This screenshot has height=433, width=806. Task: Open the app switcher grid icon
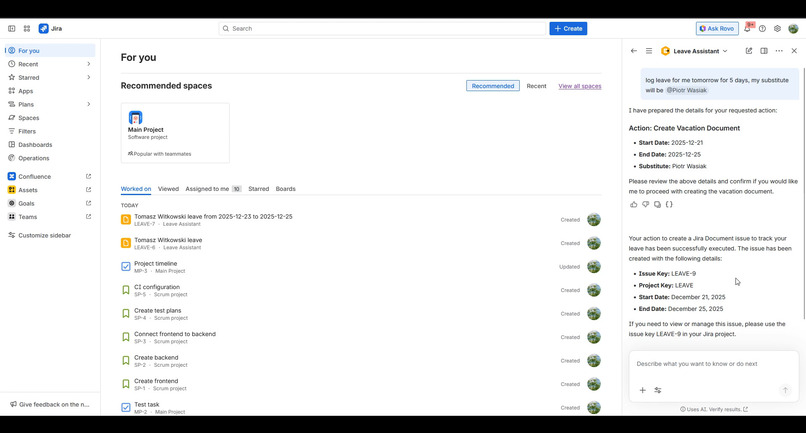27,29
